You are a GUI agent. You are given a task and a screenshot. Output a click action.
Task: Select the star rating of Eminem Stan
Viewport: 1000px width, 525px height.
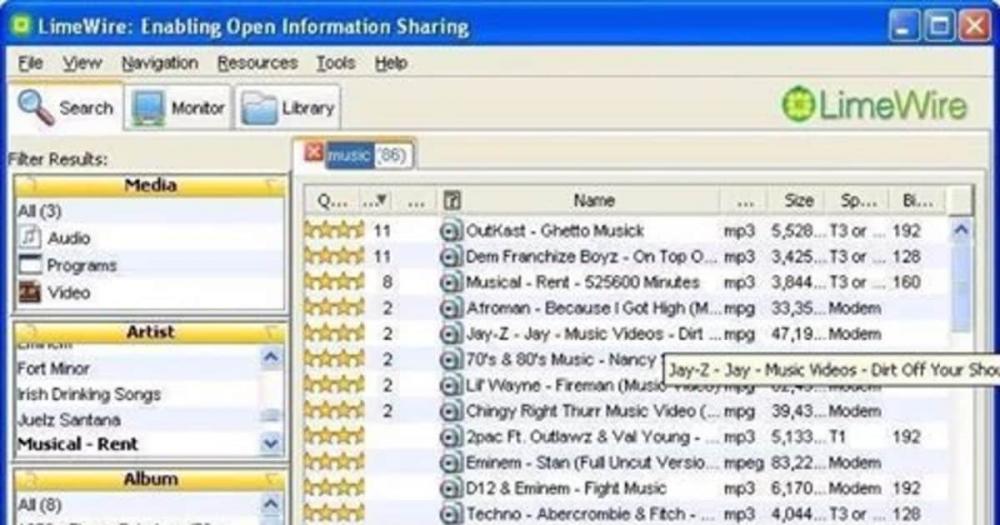tap(334, 463)
